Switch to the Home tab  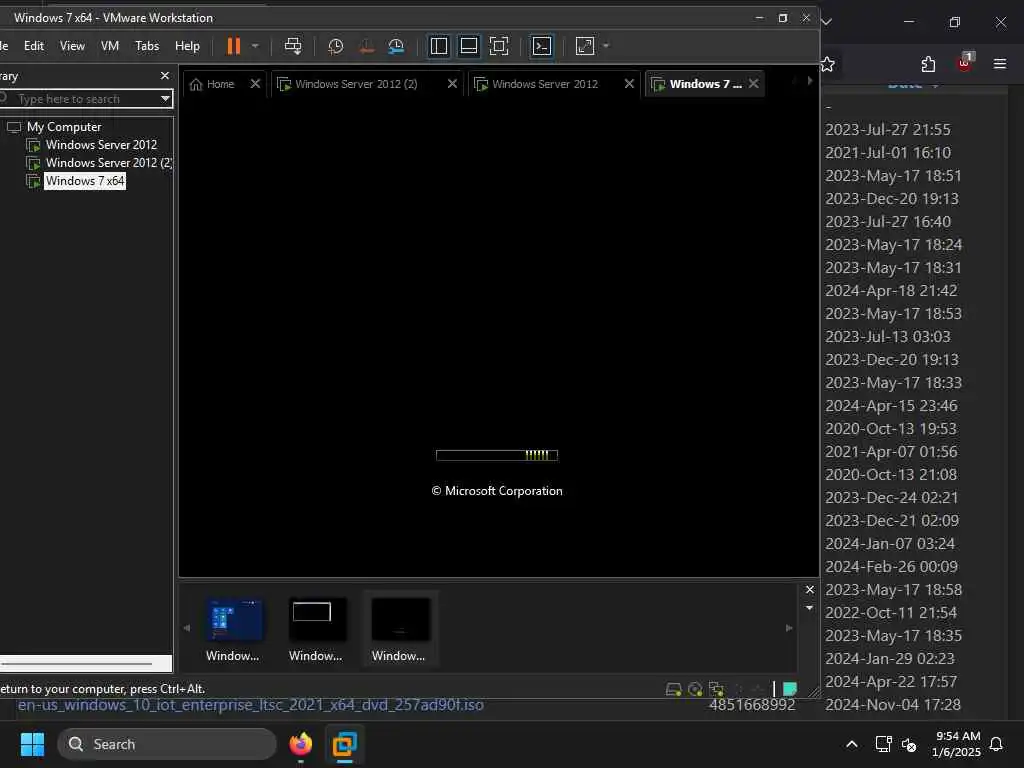click(212, 84)
